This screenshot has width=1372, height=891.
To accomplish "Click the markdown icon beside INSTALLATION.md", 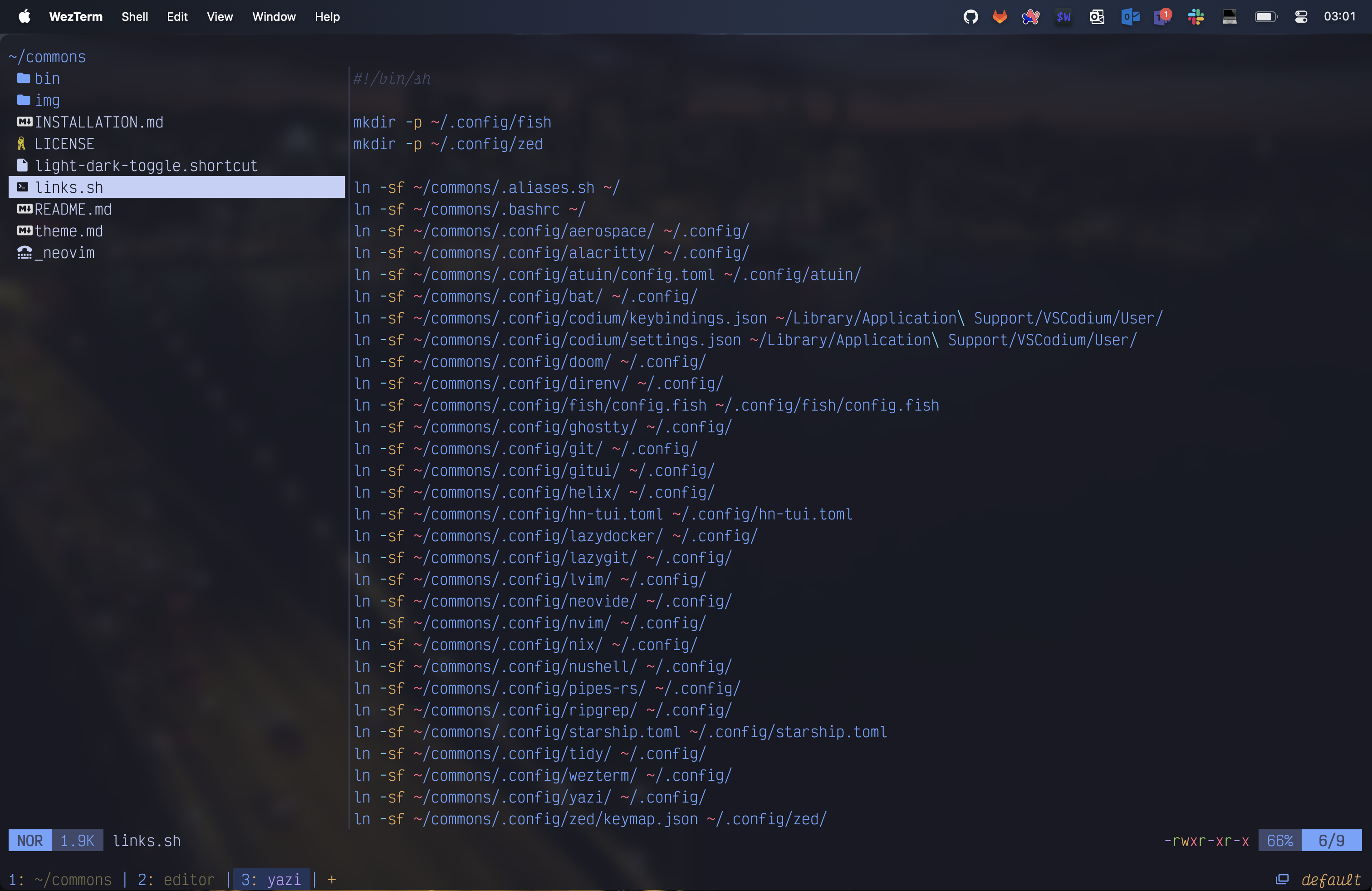I will pyautogui.click(x=24, y=122).
